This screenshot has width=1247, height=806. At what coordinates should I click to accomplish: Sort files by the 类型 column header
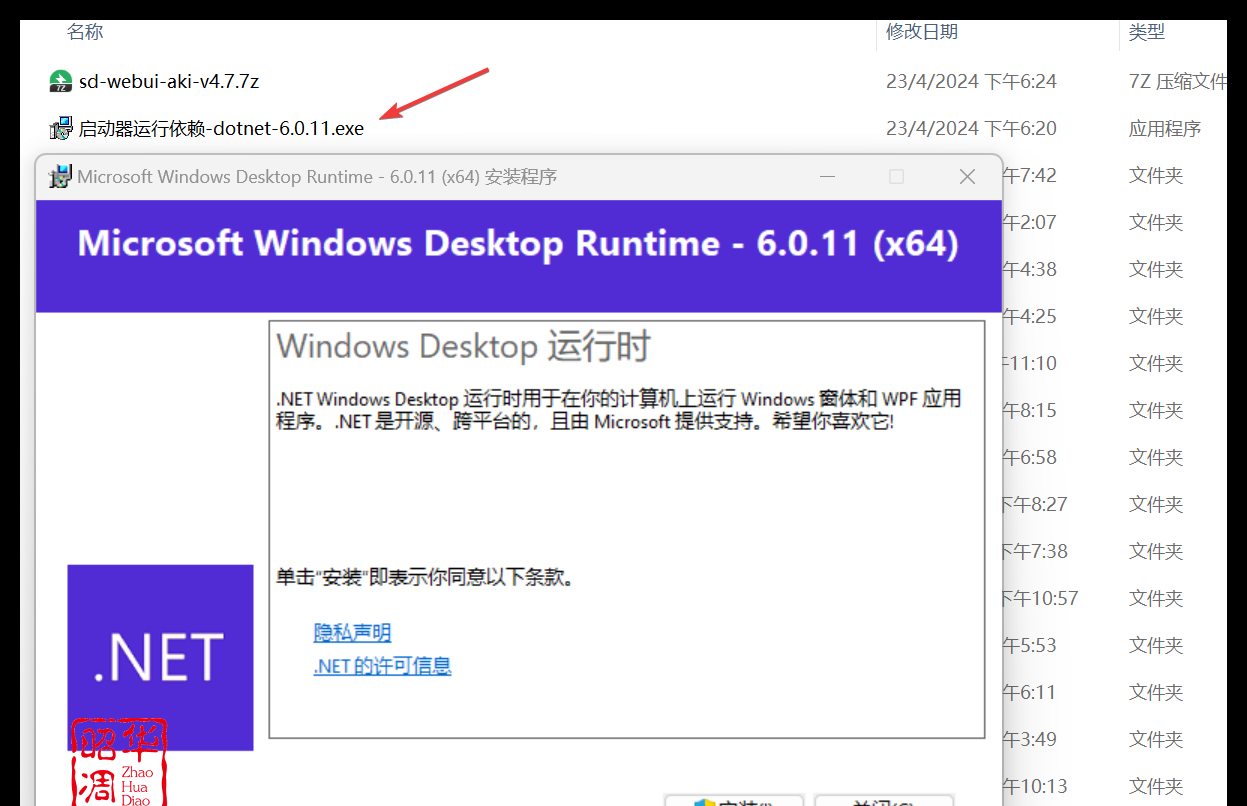pyautogui.click(x=1147, y=32)
